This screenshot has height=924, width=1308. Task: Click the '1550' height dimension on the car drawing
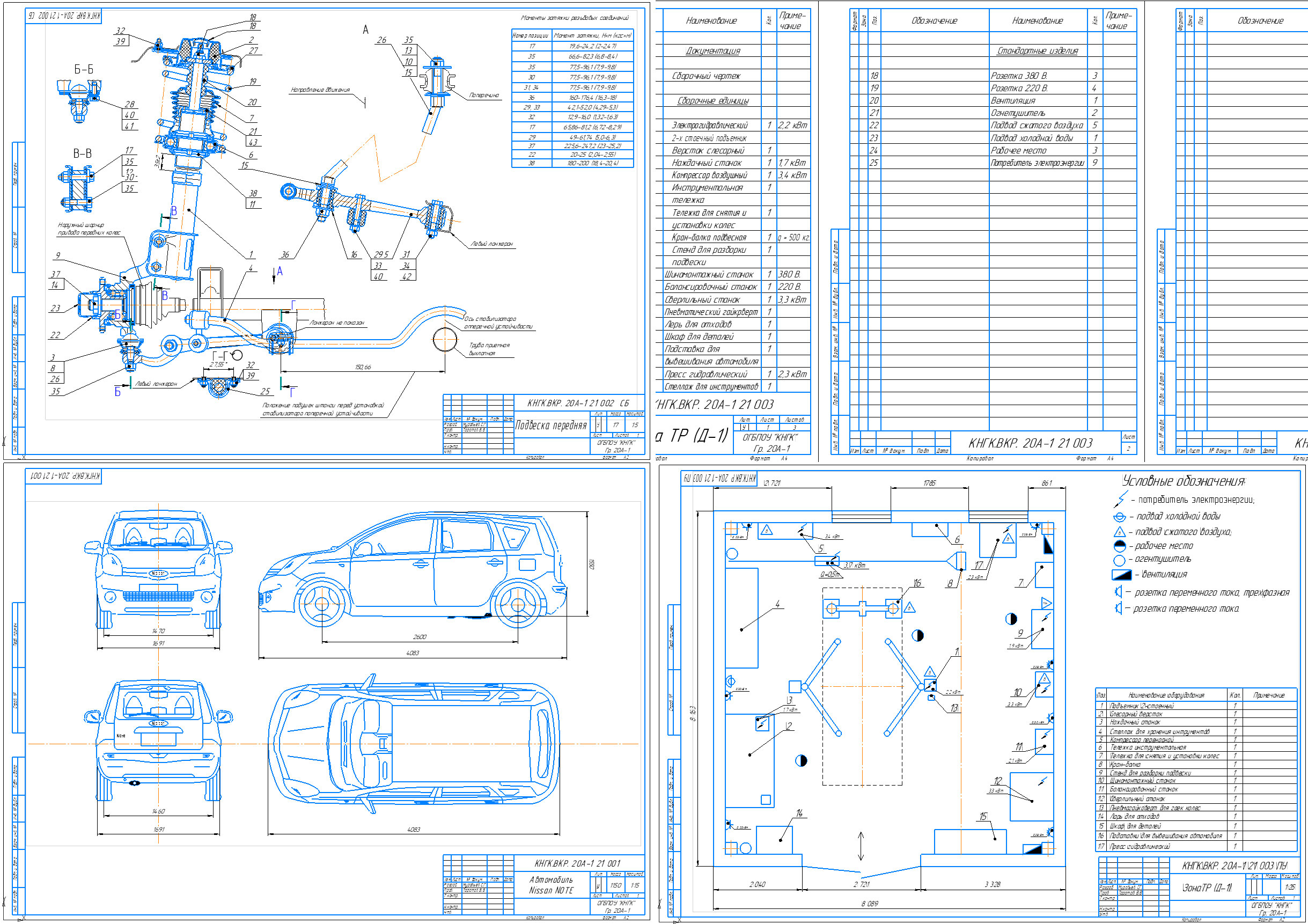point(592,564)
